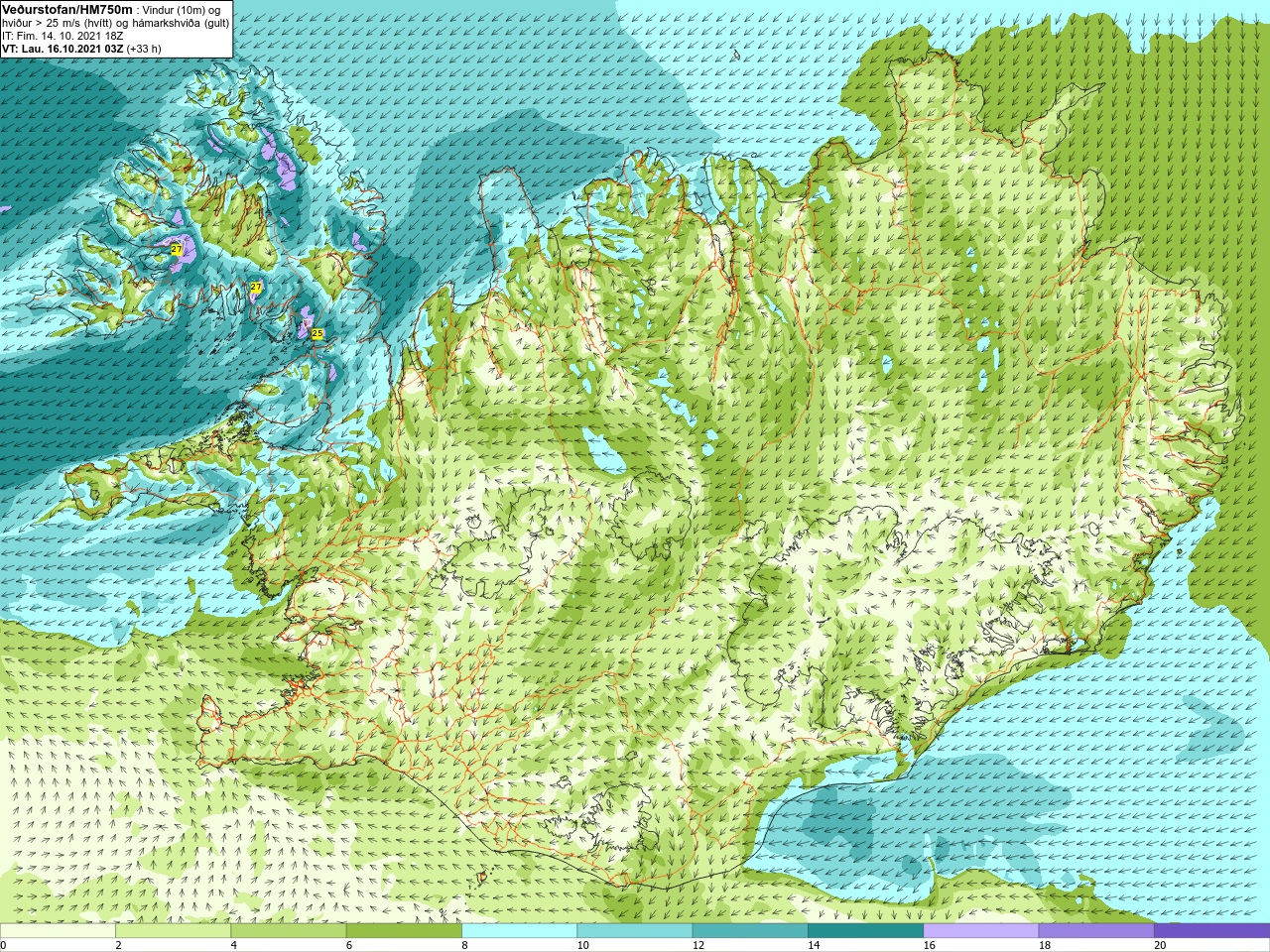
Task: Pick the above-20 m/s violet legend swatch
Action: [x=1211, y=931]
